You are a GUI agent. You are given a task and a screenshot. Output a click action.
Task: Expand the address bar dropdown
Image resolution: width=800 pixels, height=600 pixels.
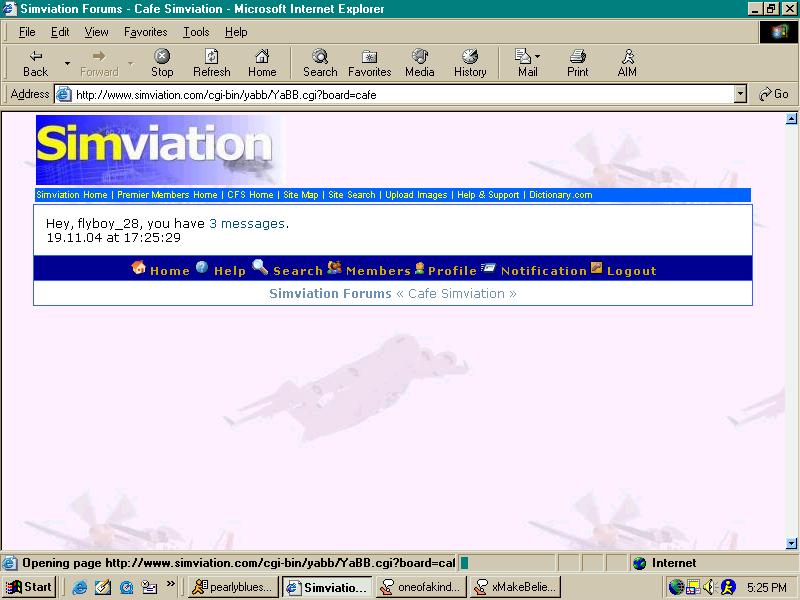[740, 94]
